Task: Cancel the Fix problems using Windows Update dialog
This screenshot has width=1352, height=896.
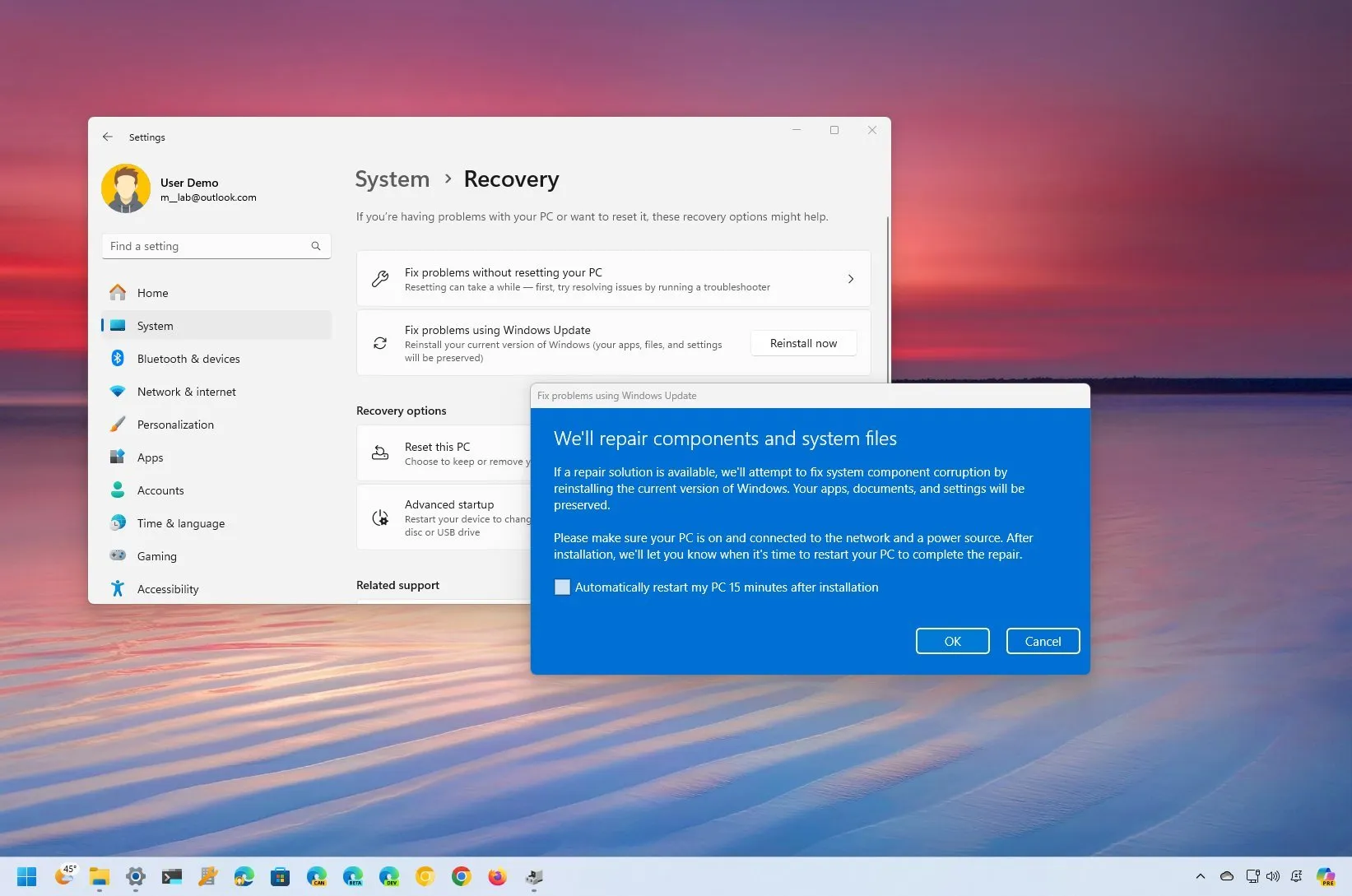Action: coord(1043,641)
